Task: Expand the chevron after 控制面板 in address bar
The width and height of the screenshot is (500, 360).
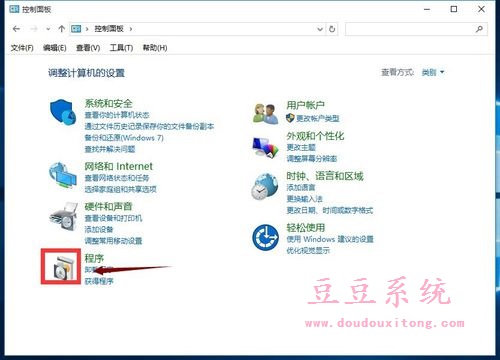Action: (x=131, y=29)
